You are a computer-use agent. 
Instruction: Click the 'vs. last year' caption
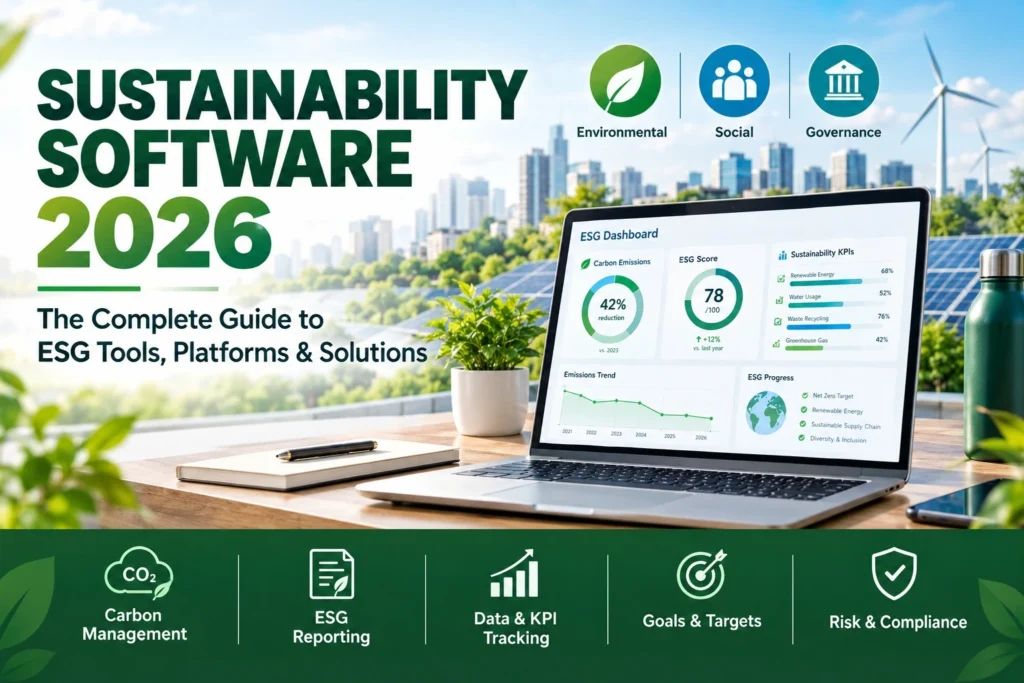tap(708, 348)
